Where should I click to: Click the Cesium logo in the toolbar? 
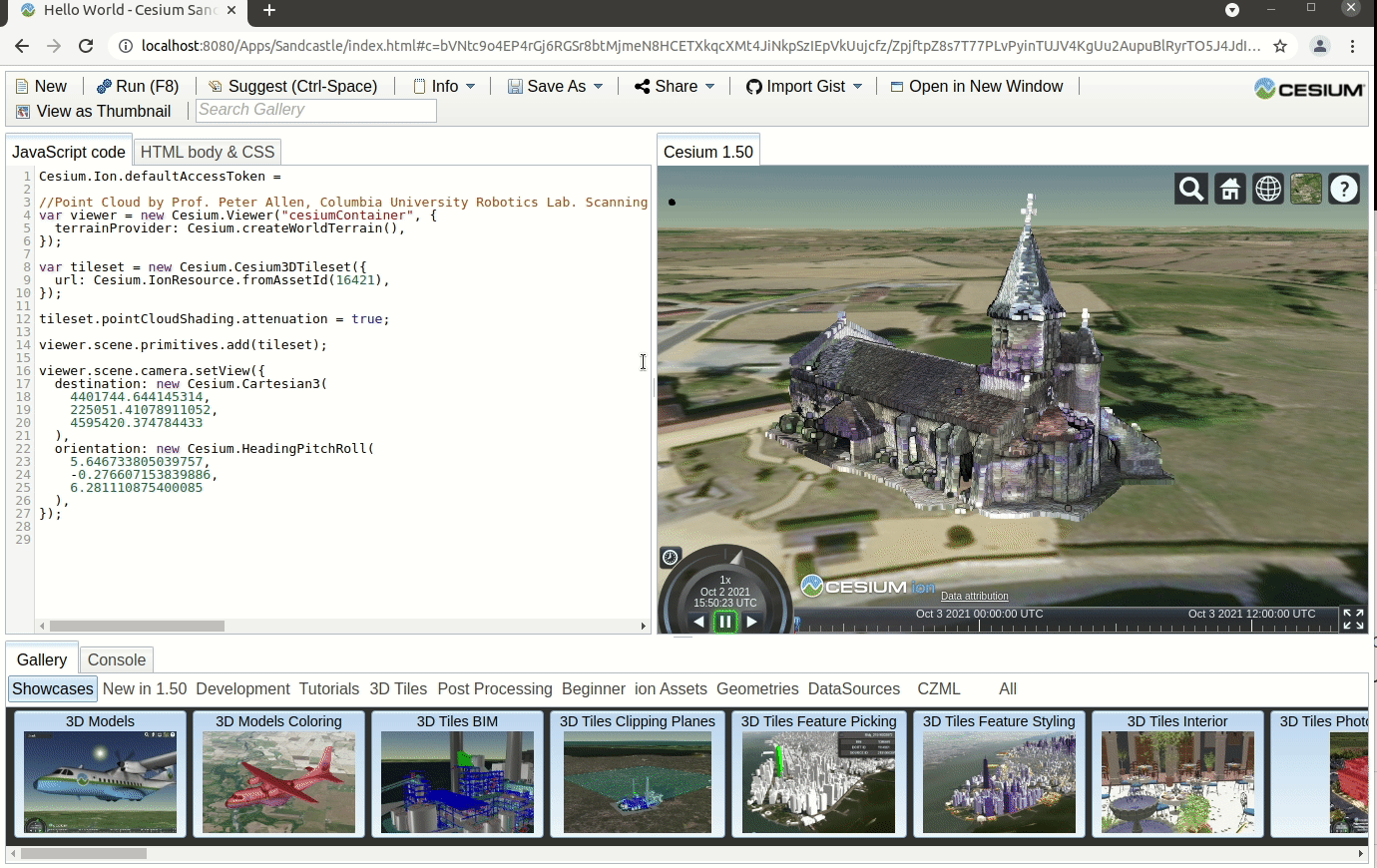coord(1309,89)
